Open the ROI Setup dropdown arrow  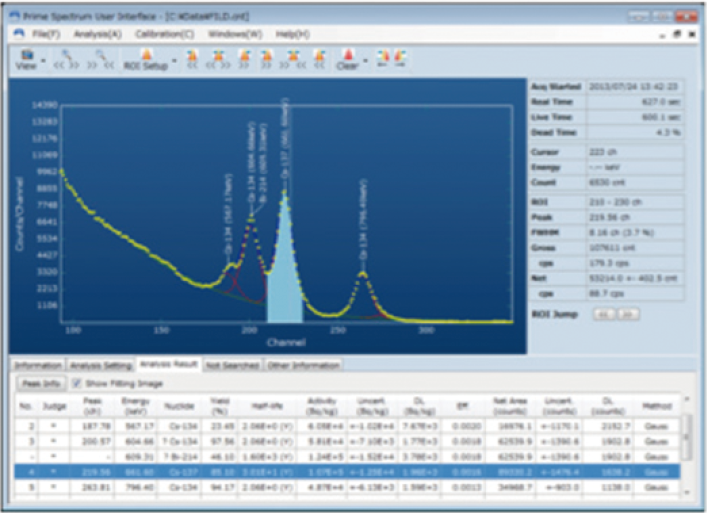175,60
